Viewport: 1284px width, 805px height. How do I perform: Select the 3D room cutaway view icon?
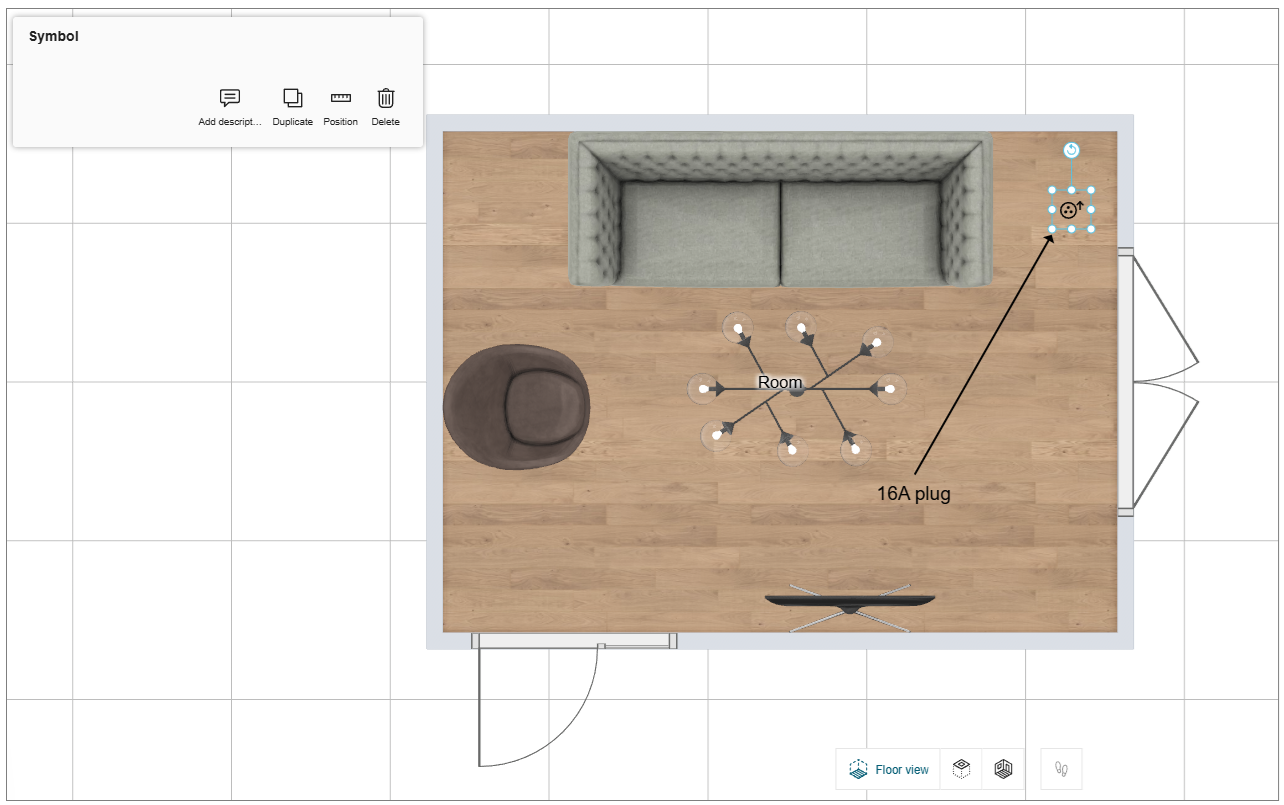pos(1003,769)
